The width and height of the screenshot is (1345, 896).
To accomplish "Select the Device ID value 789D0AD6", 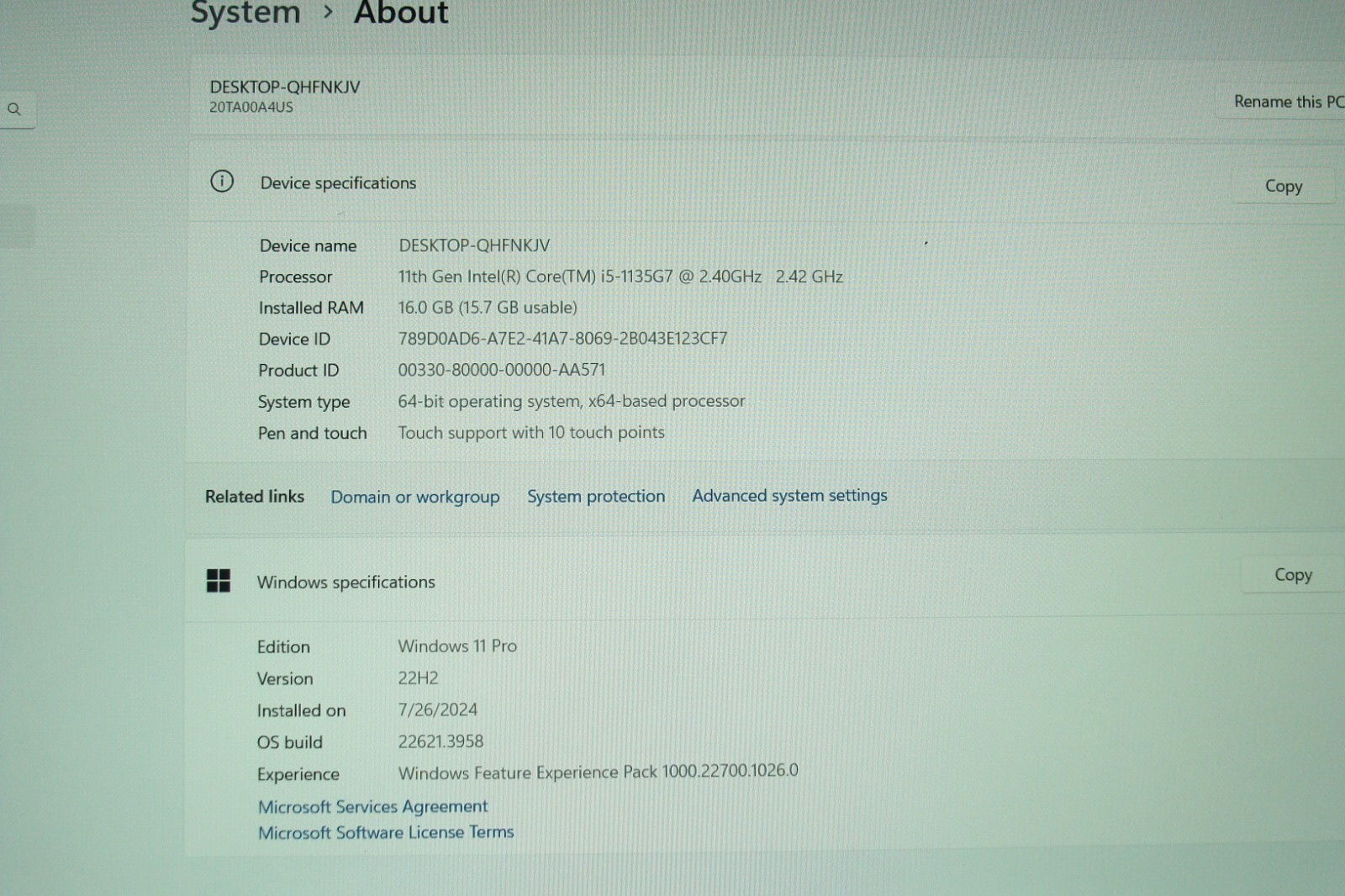I will coord(562,339).
